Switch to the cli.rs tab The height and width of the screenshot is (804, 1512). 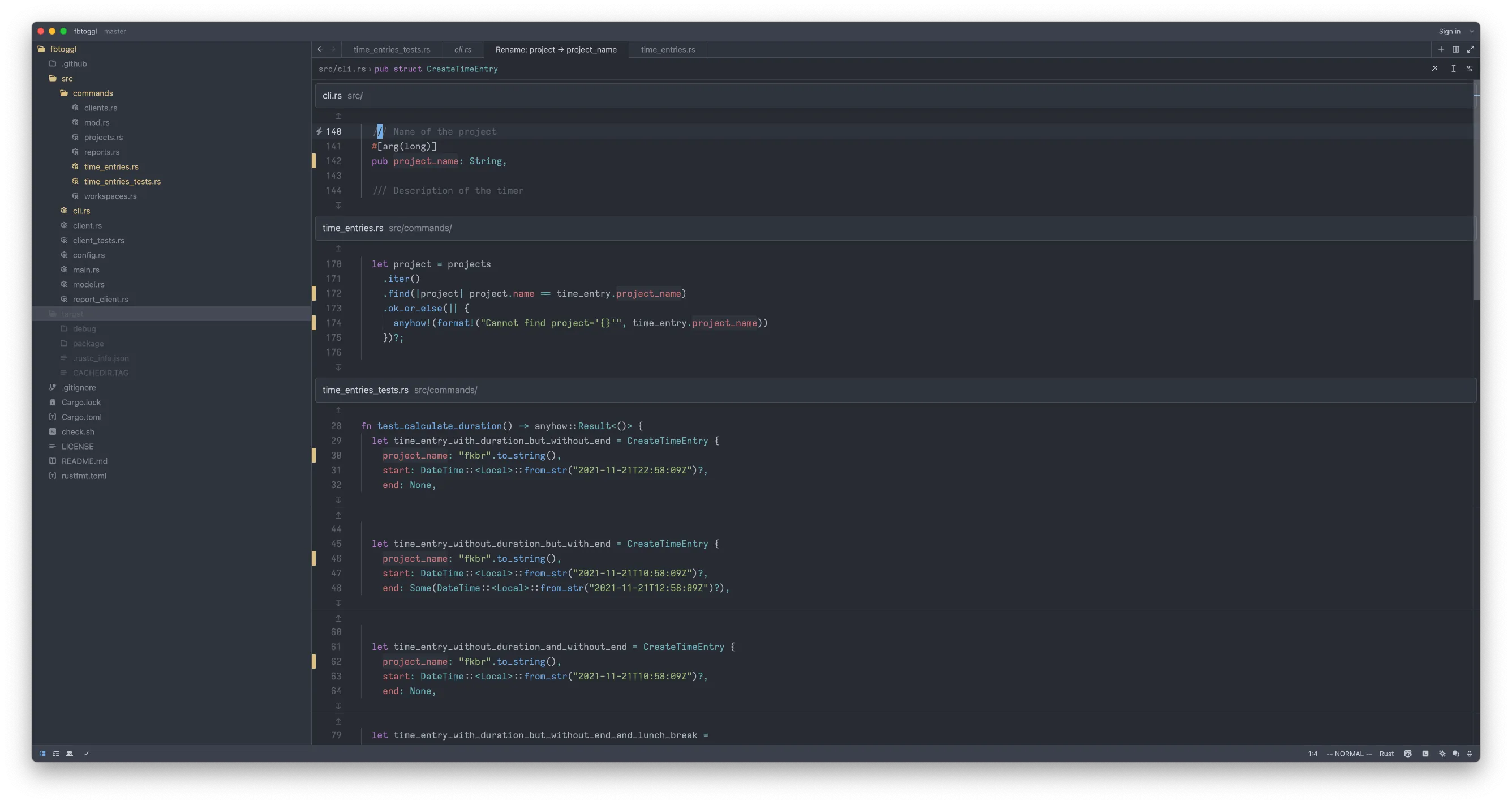pos(462,49)
